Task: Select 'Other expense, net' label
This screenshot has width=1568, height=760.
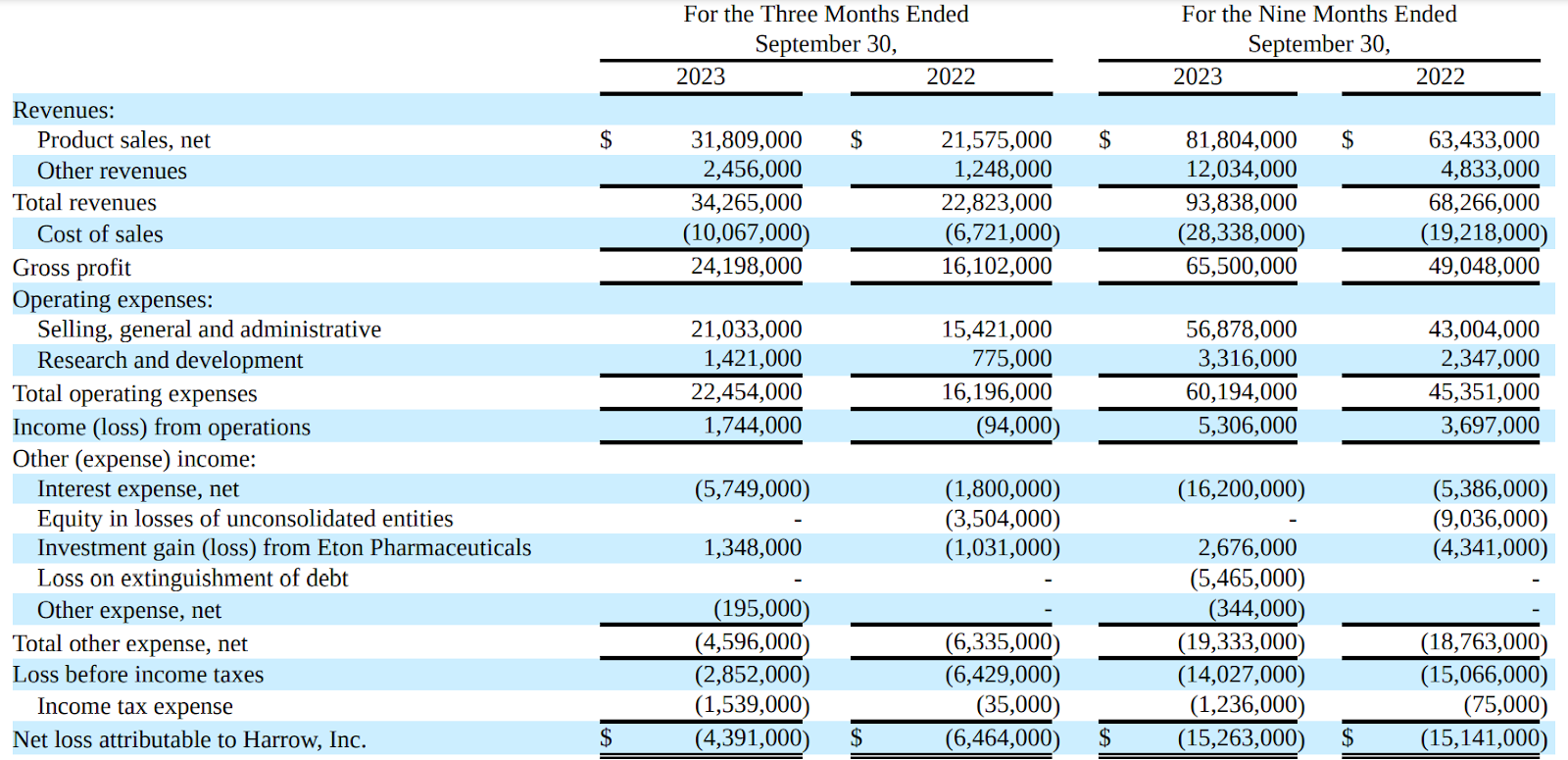Action: (129, 610)
